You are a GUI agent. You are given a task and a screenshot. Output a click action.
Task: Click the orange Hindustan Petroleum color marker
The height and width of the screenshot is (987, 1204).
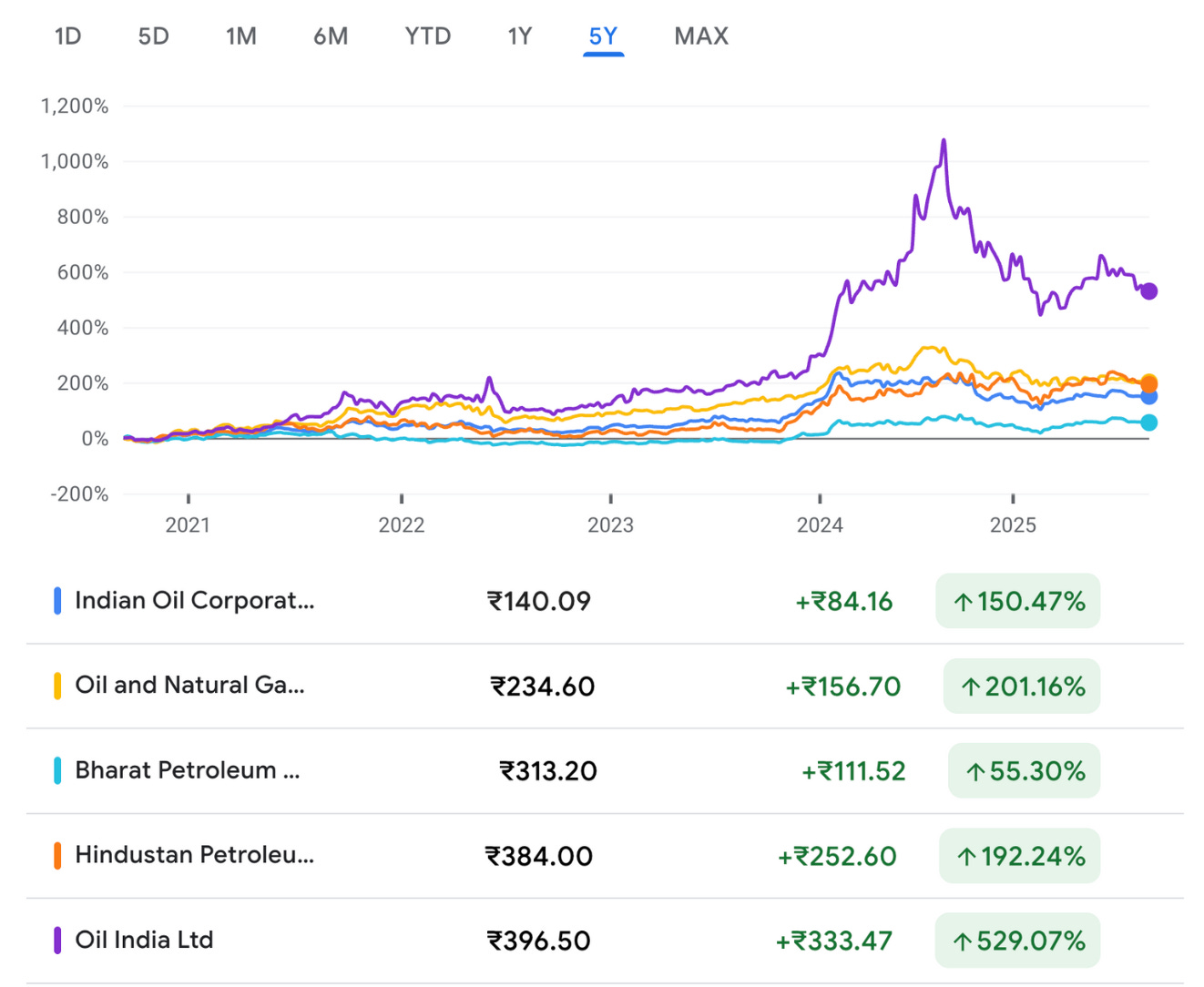57,856
